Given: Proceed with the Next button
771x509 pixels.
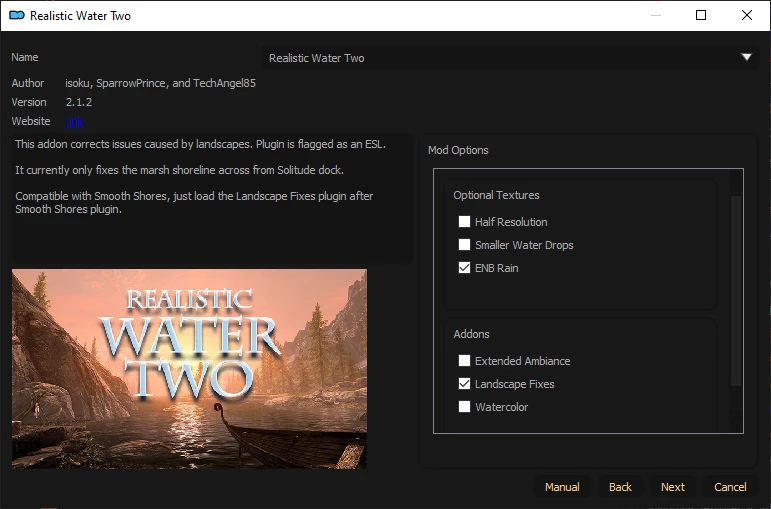Looking at the screenshot, I should pyautogui.click(x=673, y=487).
